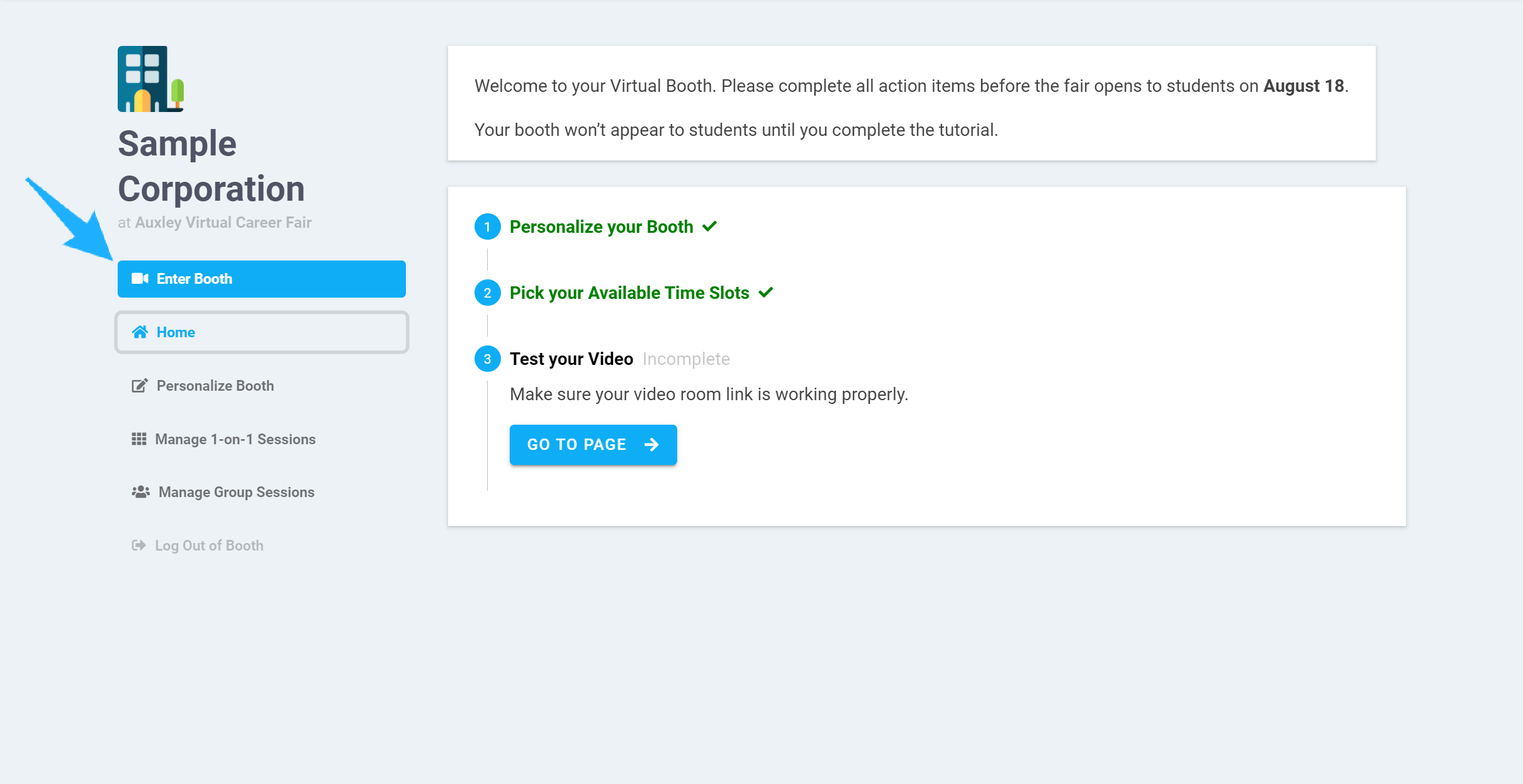Expand step 1 Personalize your Booth
Screen dimensions: 1523x784
pos(601,227)
